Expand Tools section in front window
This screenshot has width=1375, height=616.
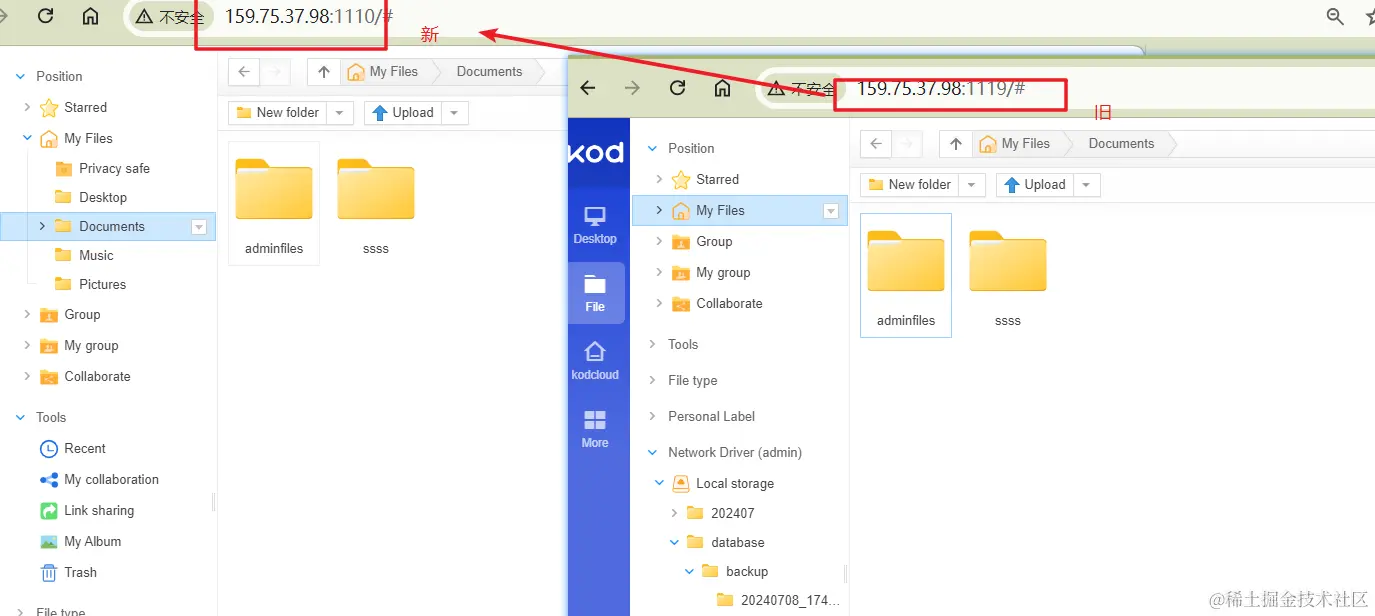tap(653, 344)
